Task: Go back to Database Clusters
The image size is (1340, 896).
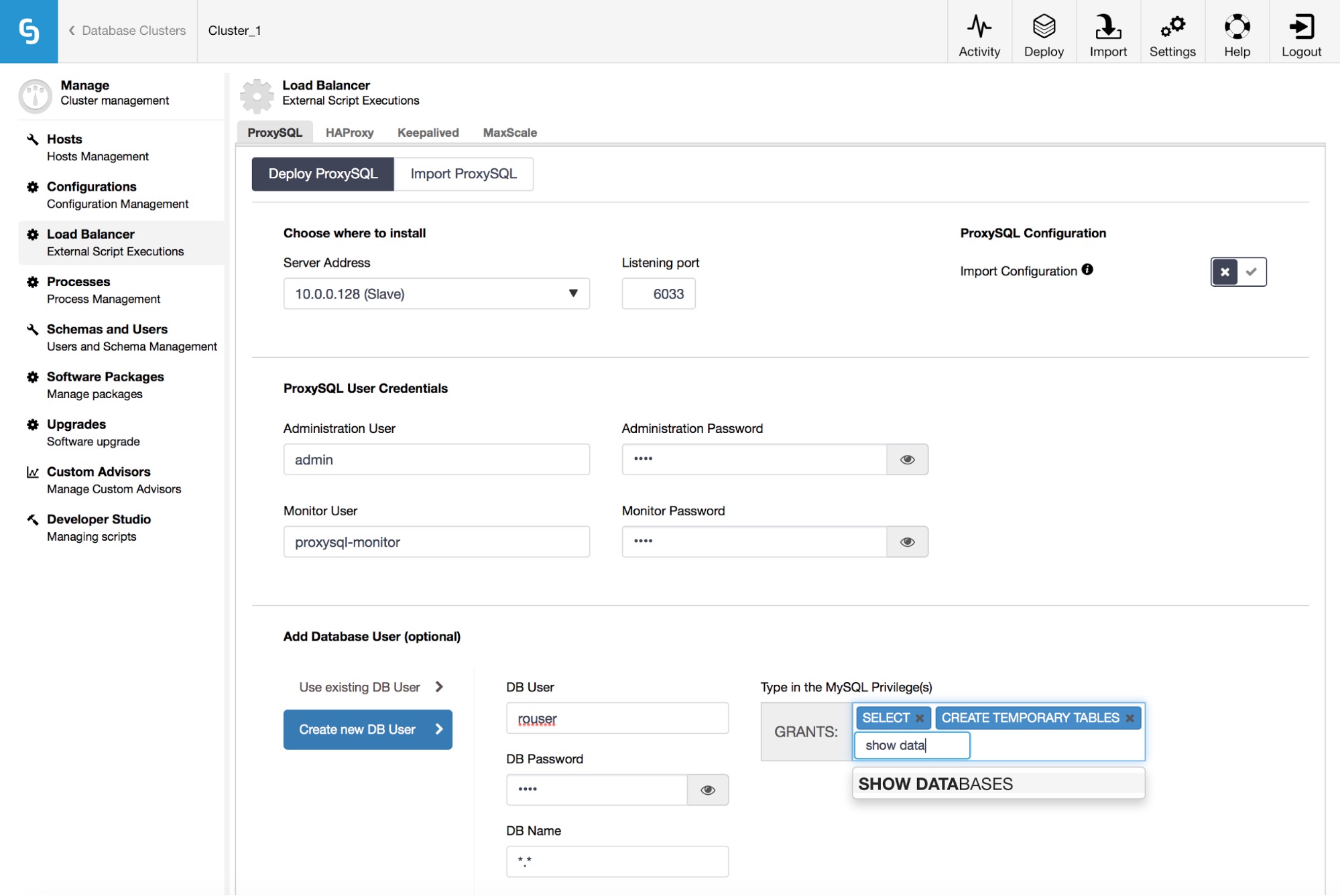Action: [127, 31]
